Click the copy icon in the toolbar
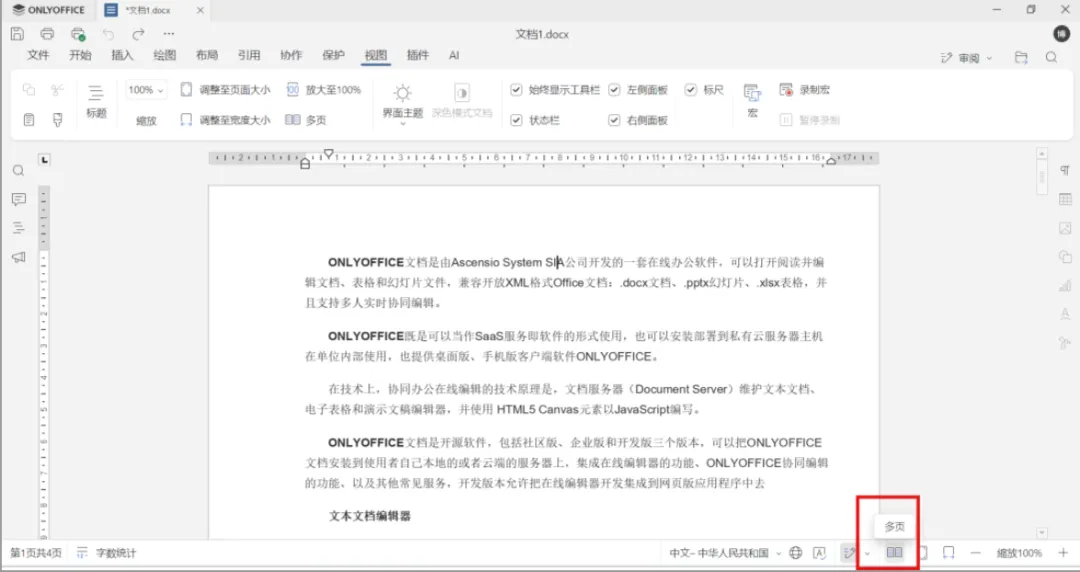The height and width of the screenshot is (572, 1080). pyautogui.click(x=29, y=90)
